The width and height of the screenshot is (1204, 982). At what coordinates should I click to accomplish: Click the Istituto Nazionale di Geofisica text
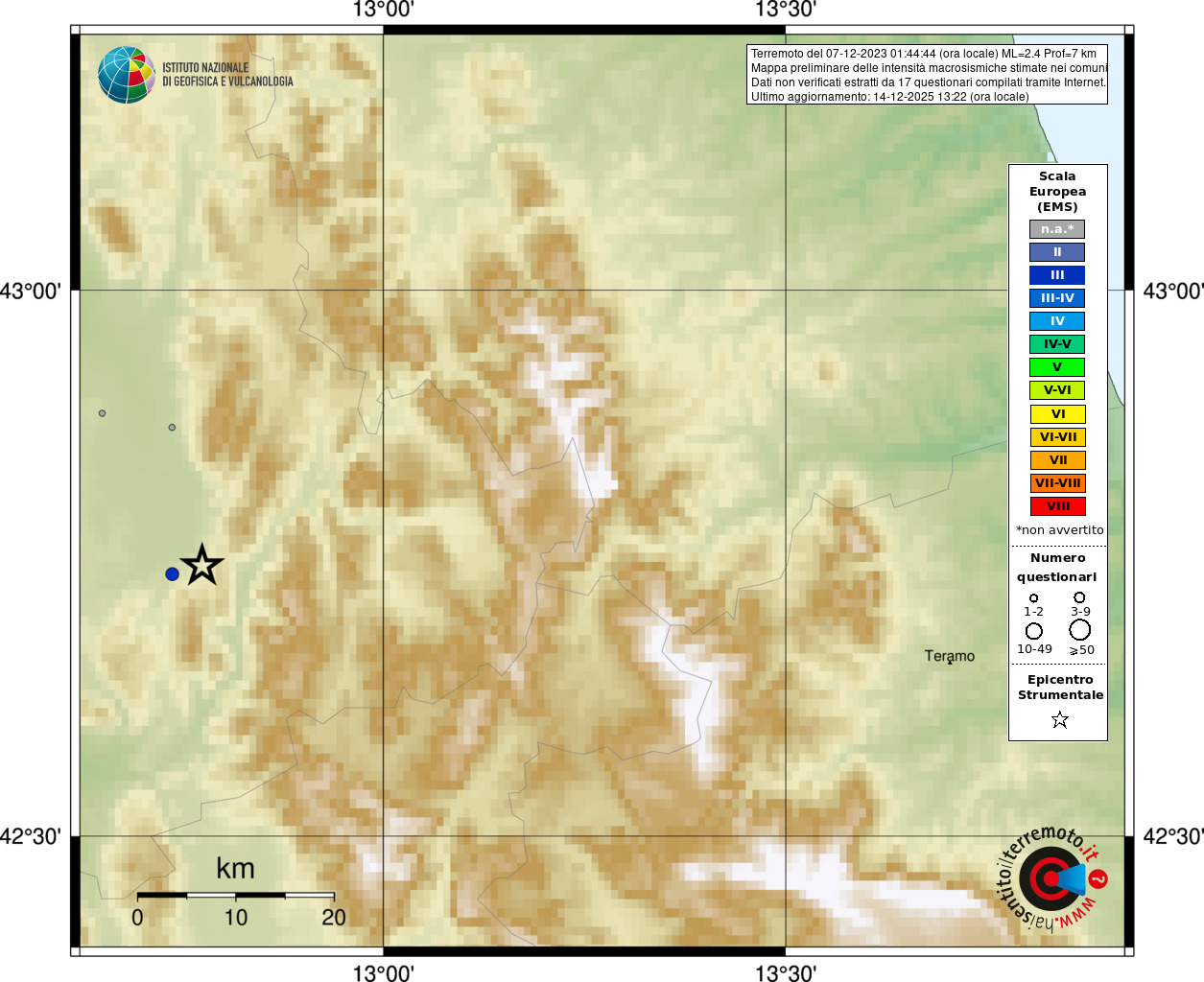coord(227,75)
